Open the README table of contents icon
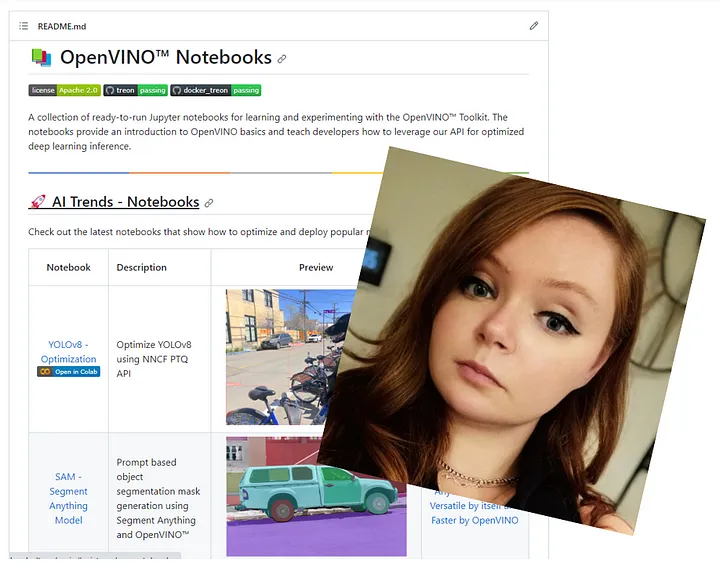 pos(23,25)
